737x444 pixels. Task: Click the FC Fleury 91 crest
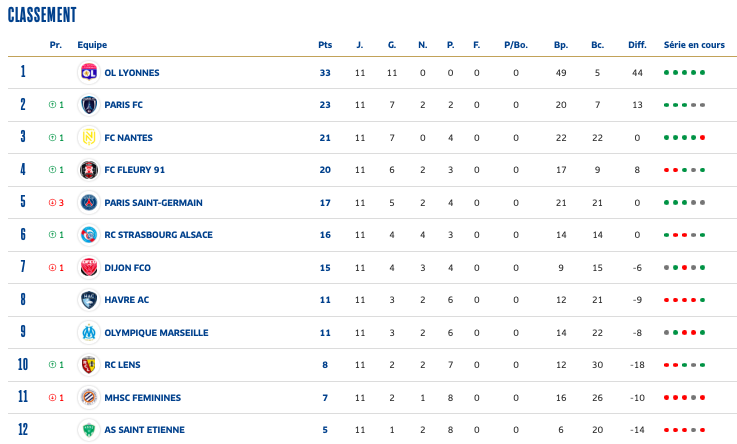coord(88,170)
